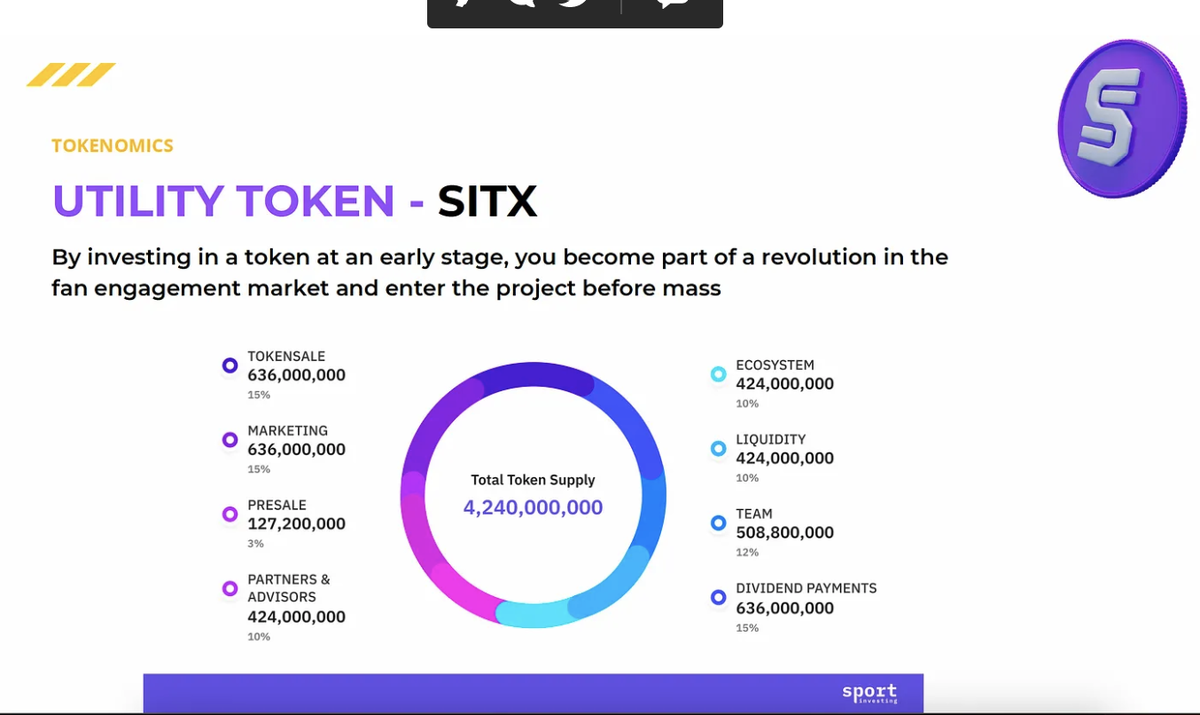Select the PRESALE legend marker

[x=230, y=515]
